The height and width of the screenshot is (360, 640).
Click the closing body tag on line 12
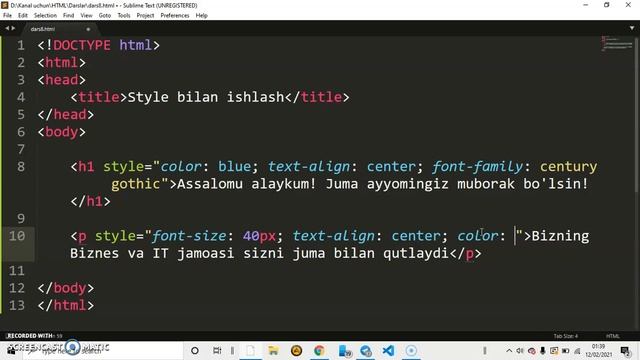tap(66, 288)
